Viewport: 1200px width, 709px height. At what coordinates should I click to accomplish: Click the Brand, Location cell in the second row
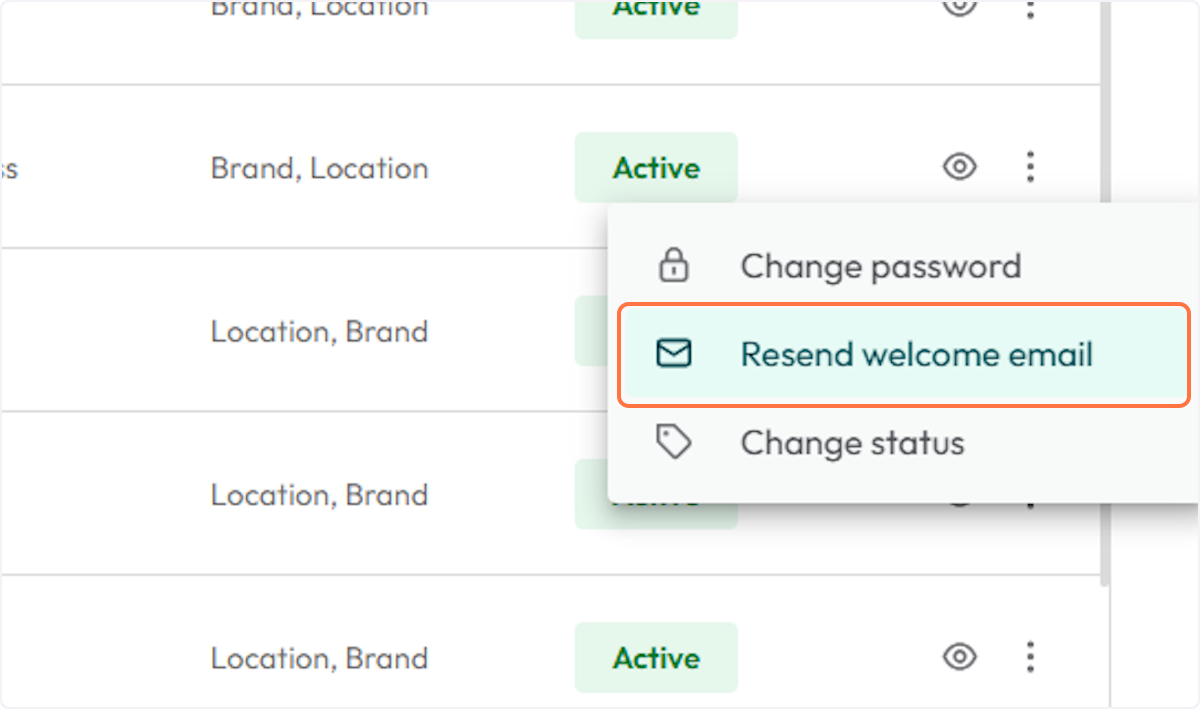(x=319, y=167)
